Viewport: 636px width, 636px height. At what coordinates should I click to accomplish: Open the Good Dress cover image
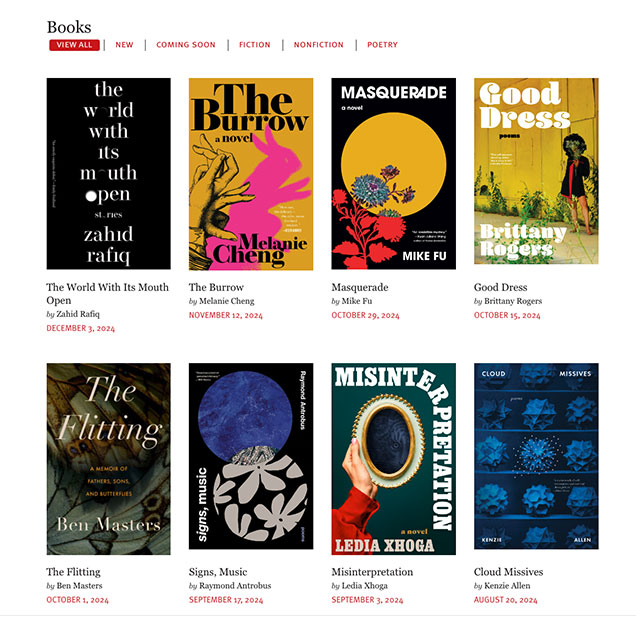[x=536, y=171]
